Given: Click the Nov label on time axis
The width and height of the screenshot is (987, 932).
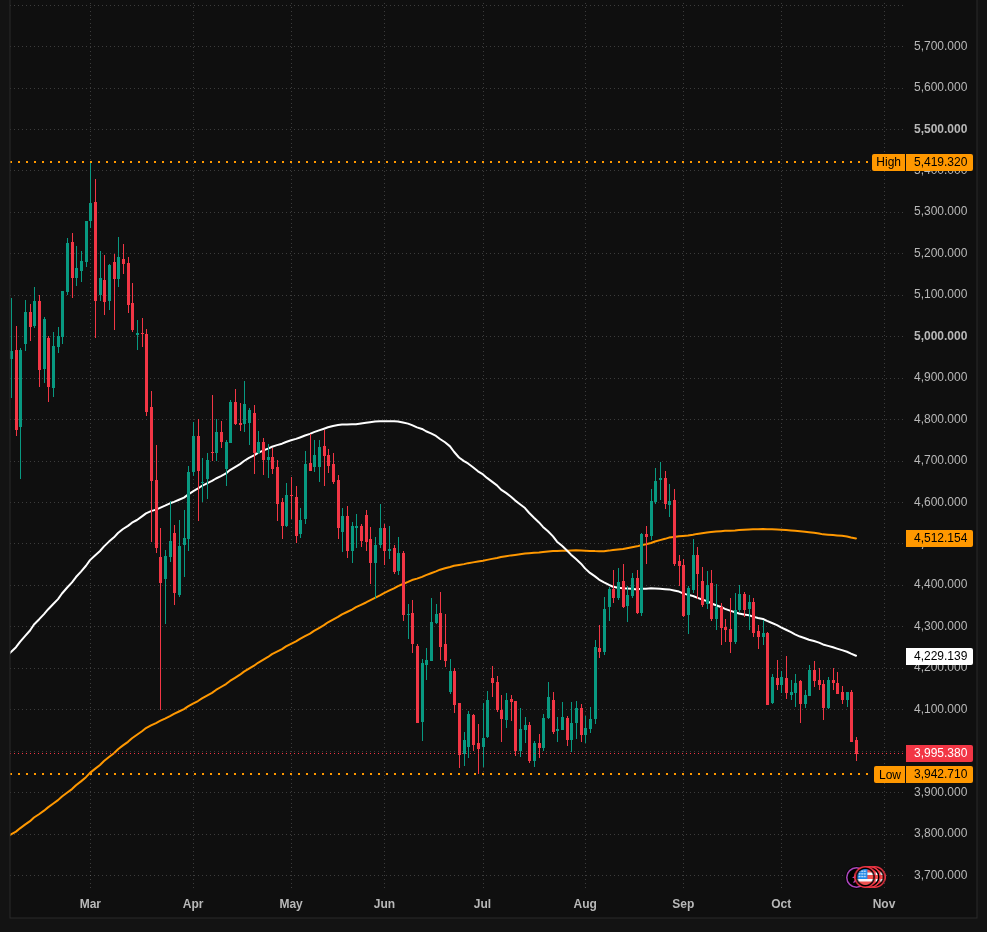Looking at the screenshot, I should 884,904.
